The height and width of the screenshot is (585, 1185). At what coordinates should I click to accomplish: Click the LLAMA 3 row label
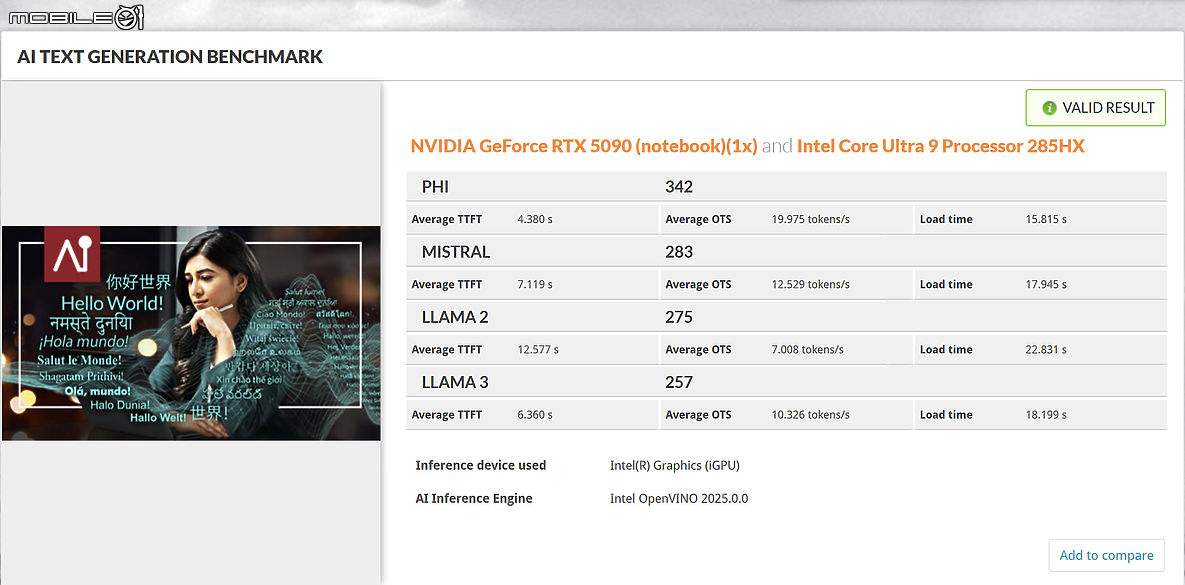point(455,382)
